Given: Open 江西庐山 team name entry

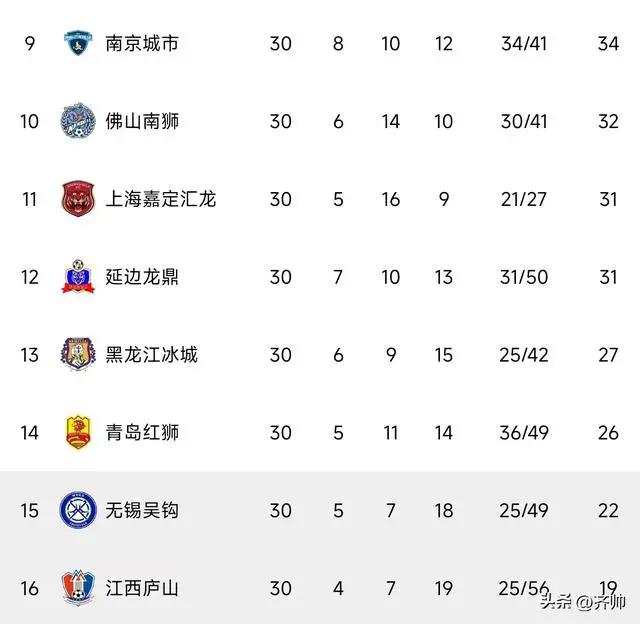Looking at the screenshot, I should (142, 588).
